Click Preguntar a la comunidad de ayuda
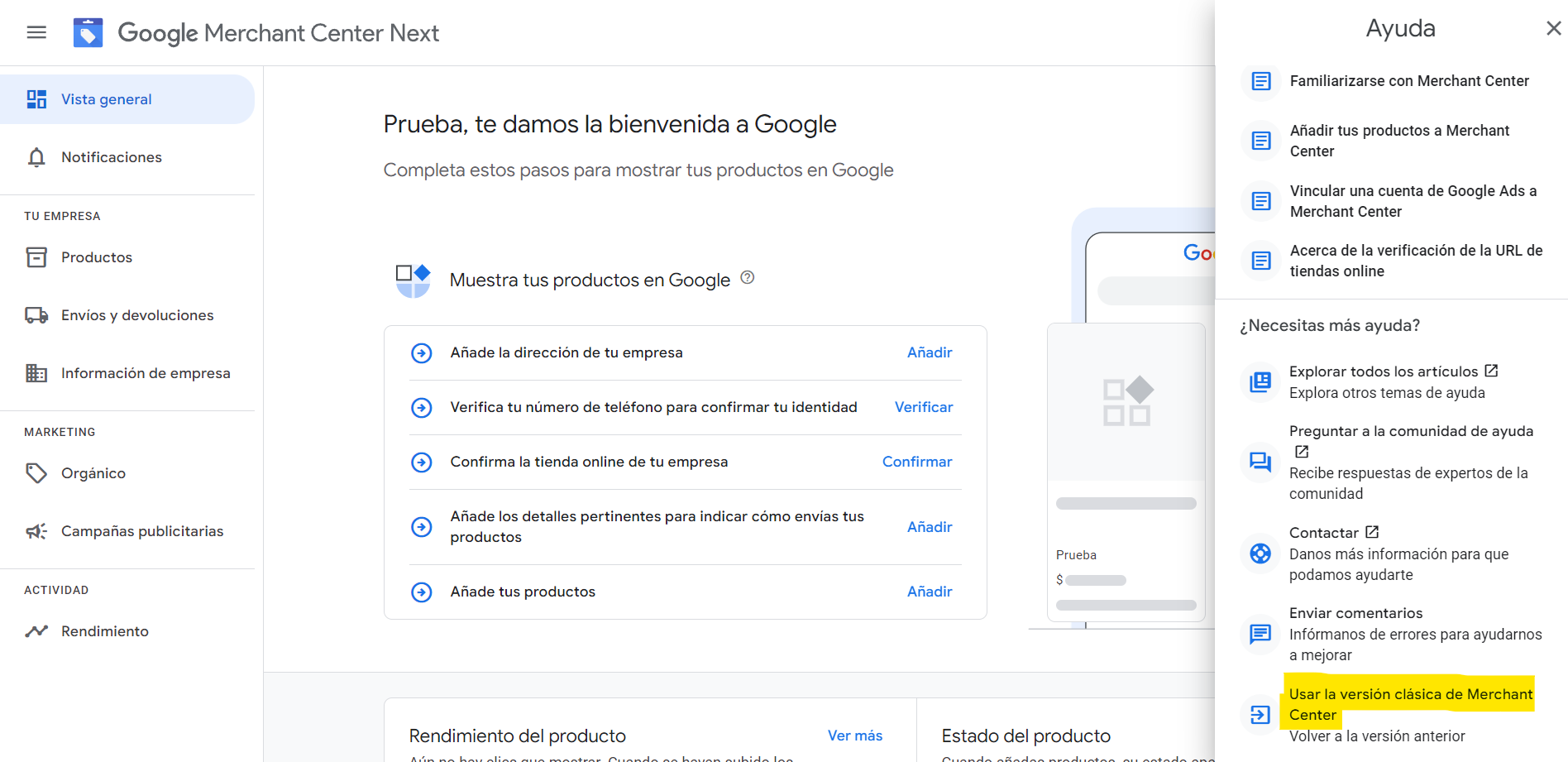 pos(1411,441)
